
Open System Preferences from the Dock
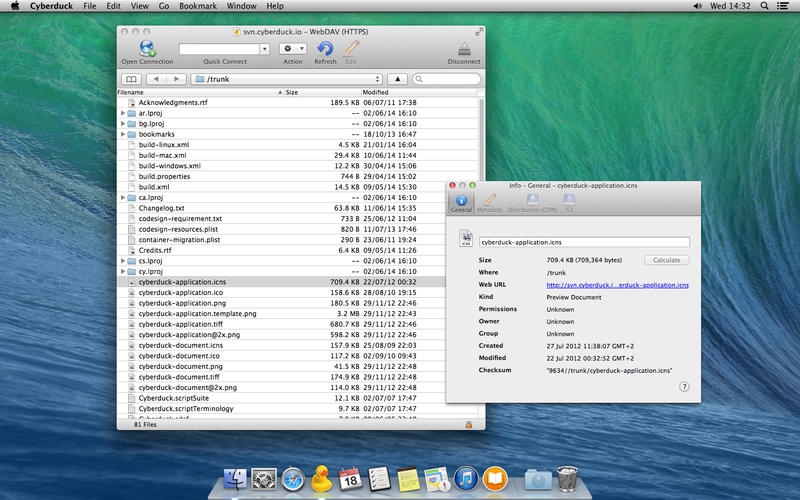point(264,480)
